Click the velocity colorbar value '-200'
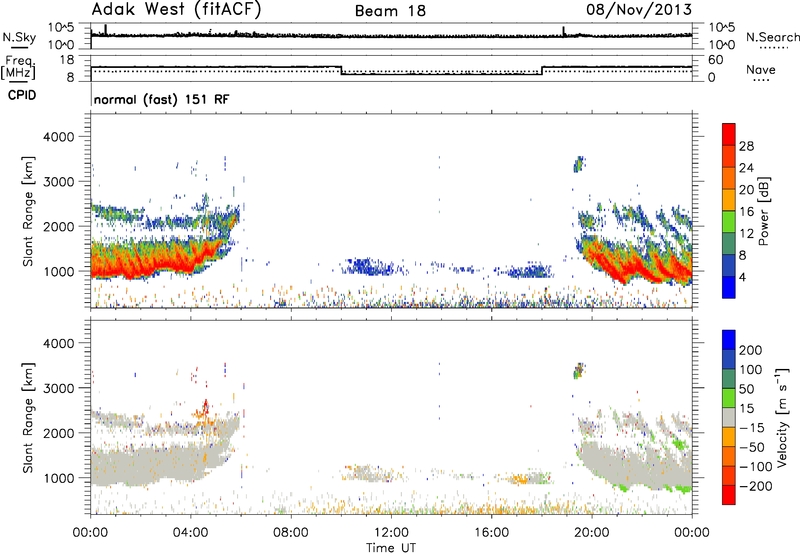Viewport: 800px width, 554px height. tap(754, 486)
